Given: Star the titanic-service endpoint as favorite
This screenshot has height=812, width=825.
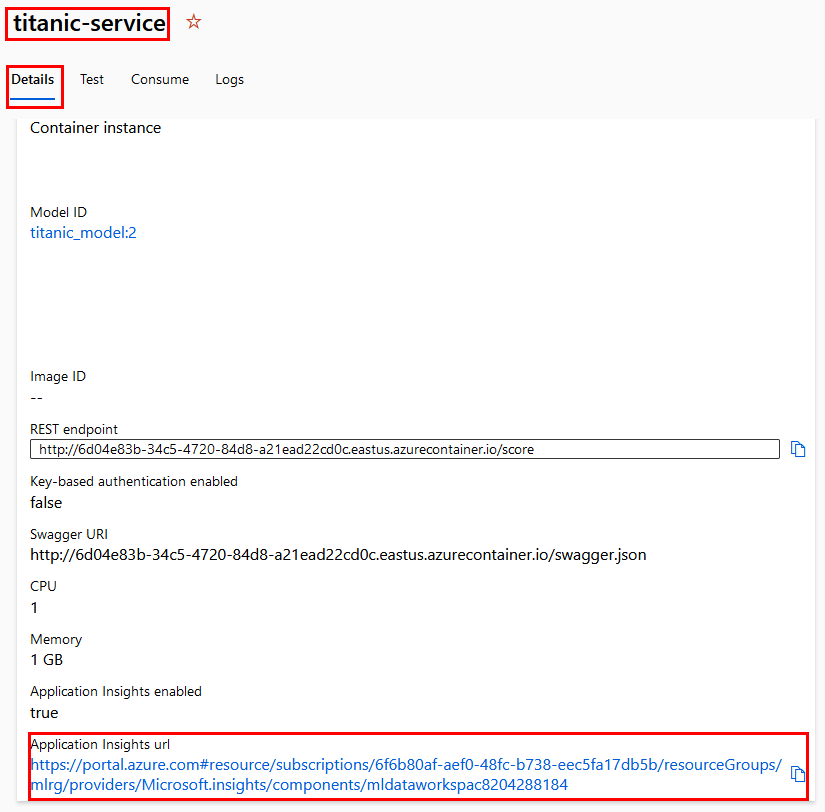Looking at the screenshot, I should pyautogui.click(x=194, y=22).
